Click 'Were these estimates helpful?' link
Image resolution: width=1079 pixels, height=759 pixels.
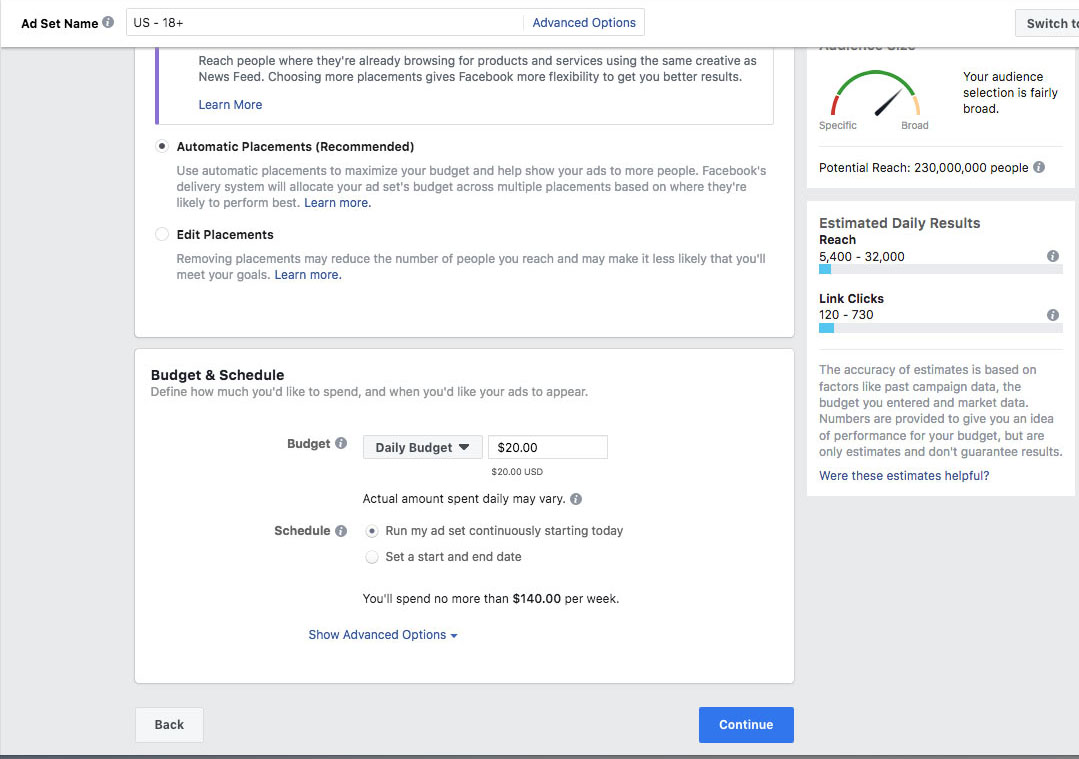[904, 476]
